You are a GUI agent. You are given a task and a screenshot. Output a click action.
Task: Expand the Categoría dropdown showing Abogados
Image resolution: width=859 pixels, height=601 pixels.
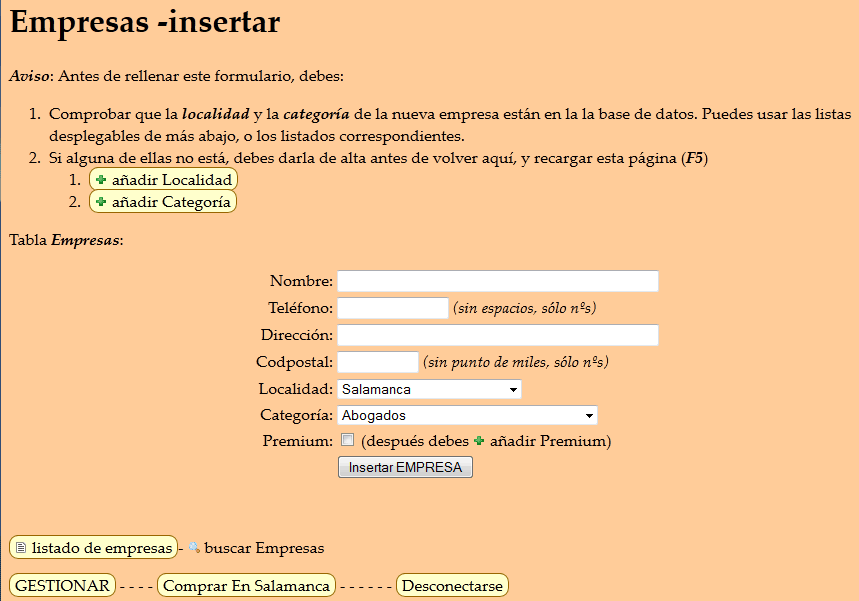(x=467, y=415)
